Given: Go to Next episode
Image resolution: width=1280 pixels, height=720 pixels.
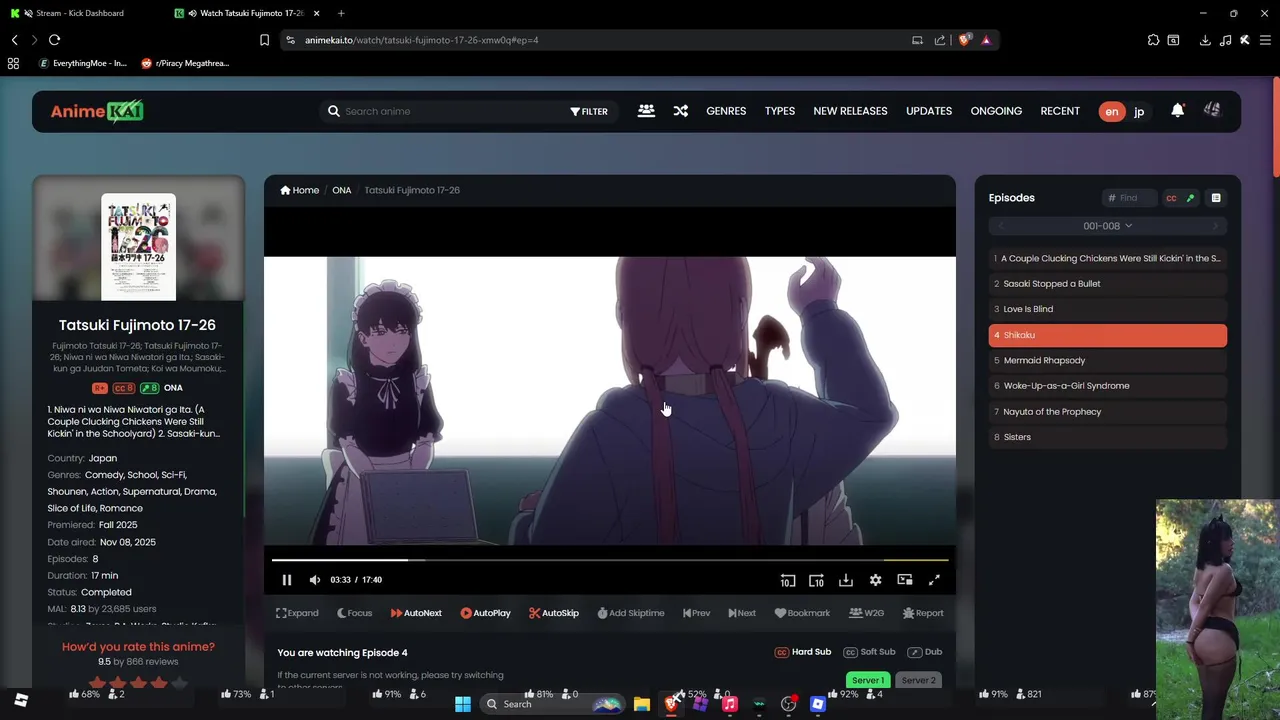Looking at the screenshot, I should 742,613.
